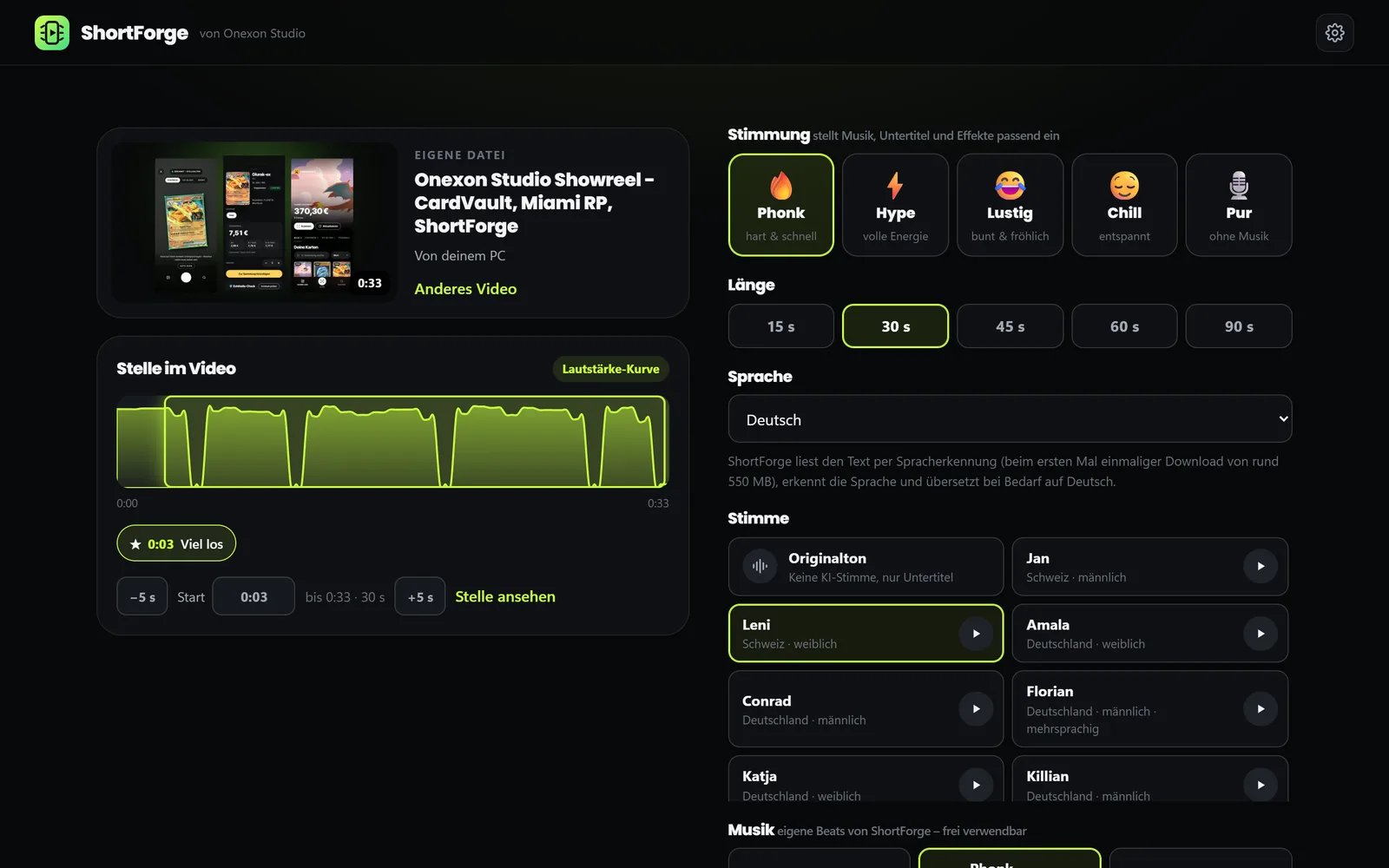Click the video title Onexon Studio Showreel
1389x868 pixels.
[535, 202]
